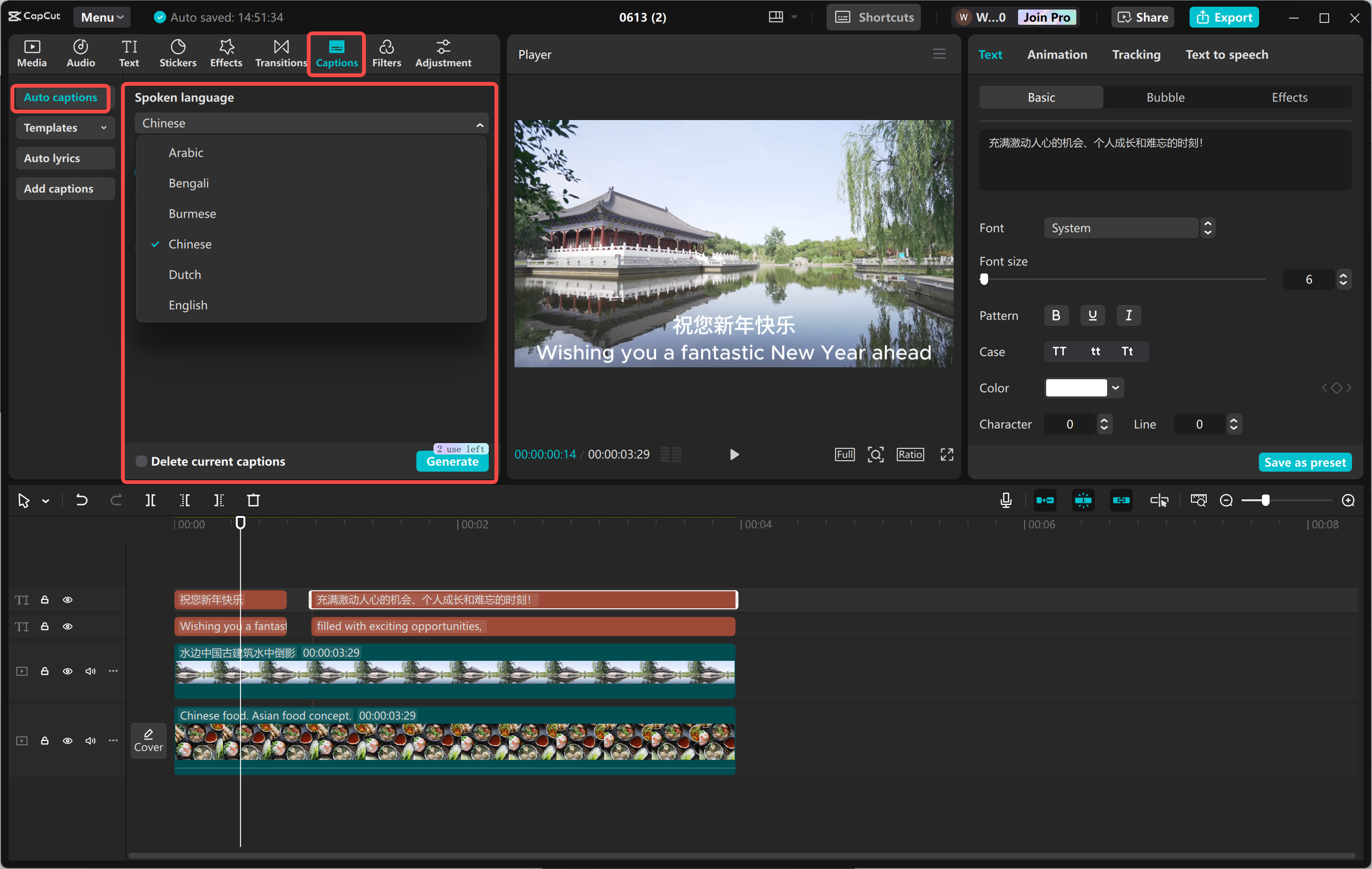Open the Menu in the top bar

pos(101,17)
